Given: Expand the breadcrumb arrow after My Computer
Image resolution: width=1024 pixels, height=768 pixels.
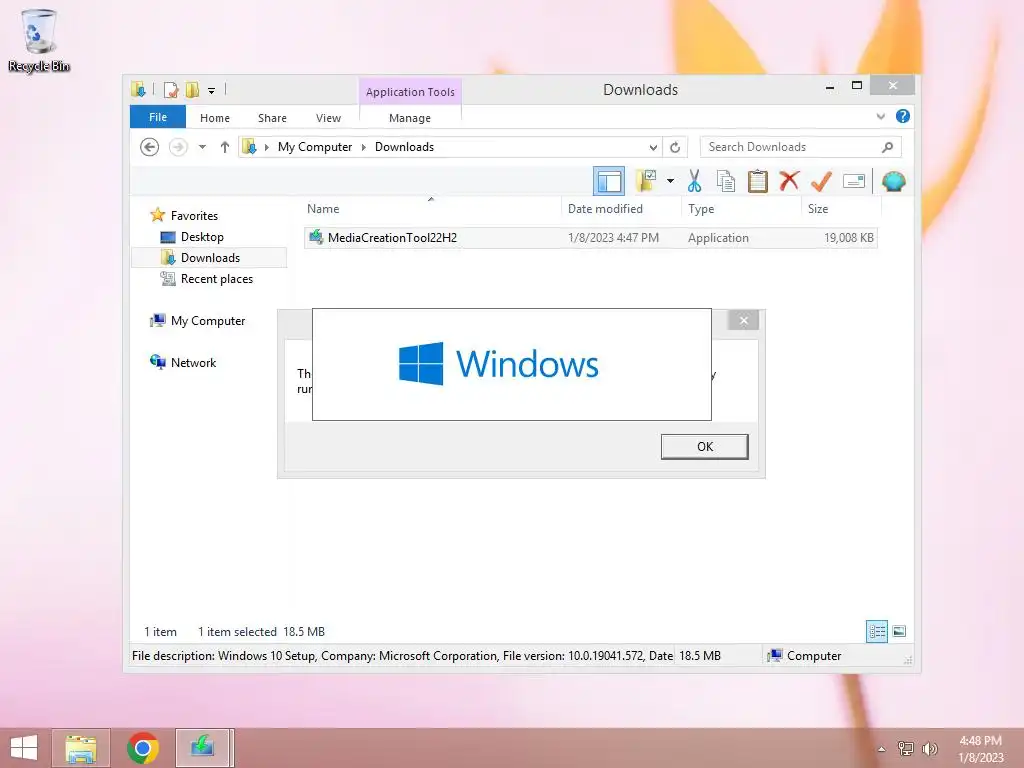Looking at the screenshot, I should pyautogui.click(x=364, y=148).
